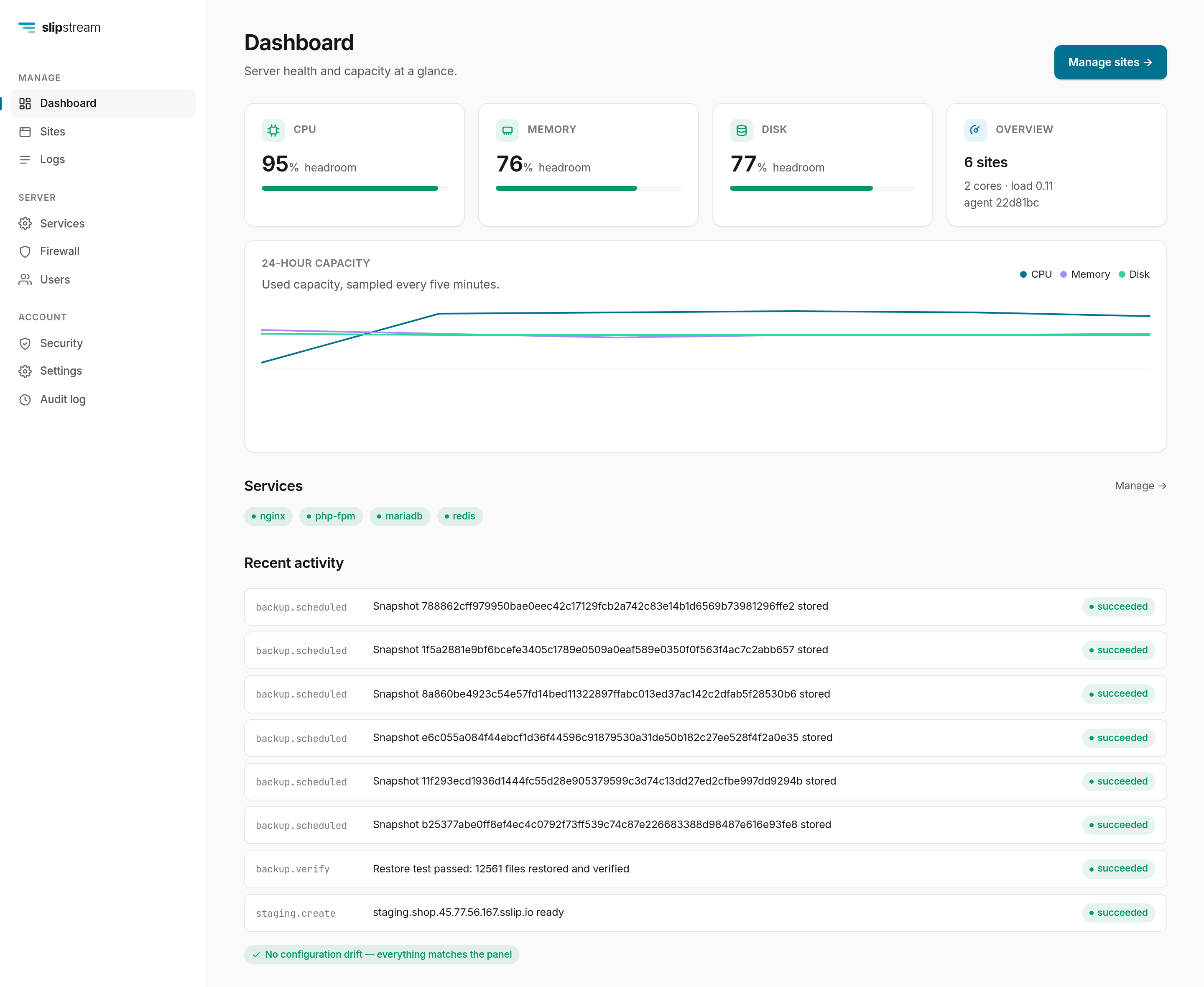Click the Recent activity heading

[x=294, y=563]
